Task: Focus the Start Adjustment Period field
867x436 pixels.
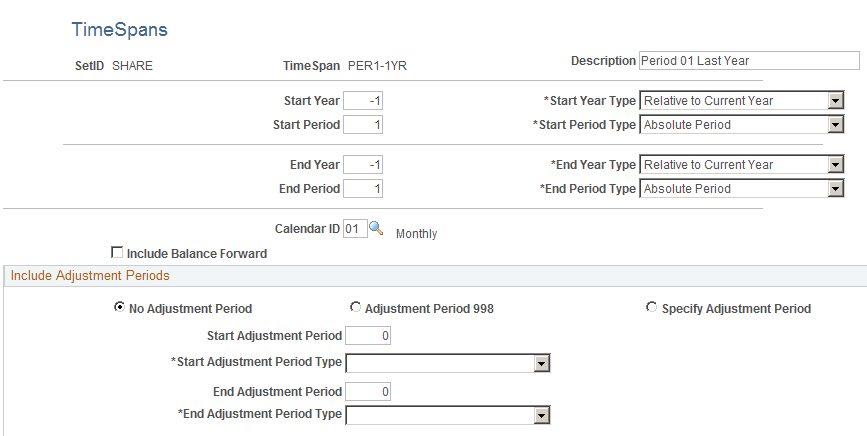Action: [368, 336]
